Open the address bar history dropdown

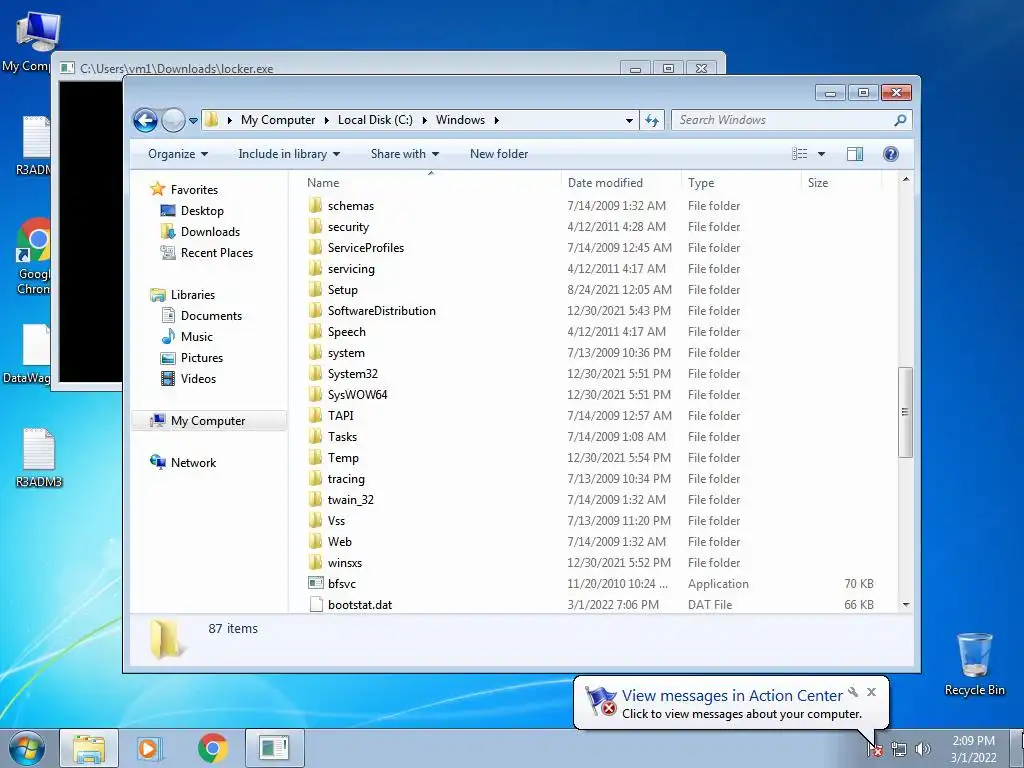(629, 120)
